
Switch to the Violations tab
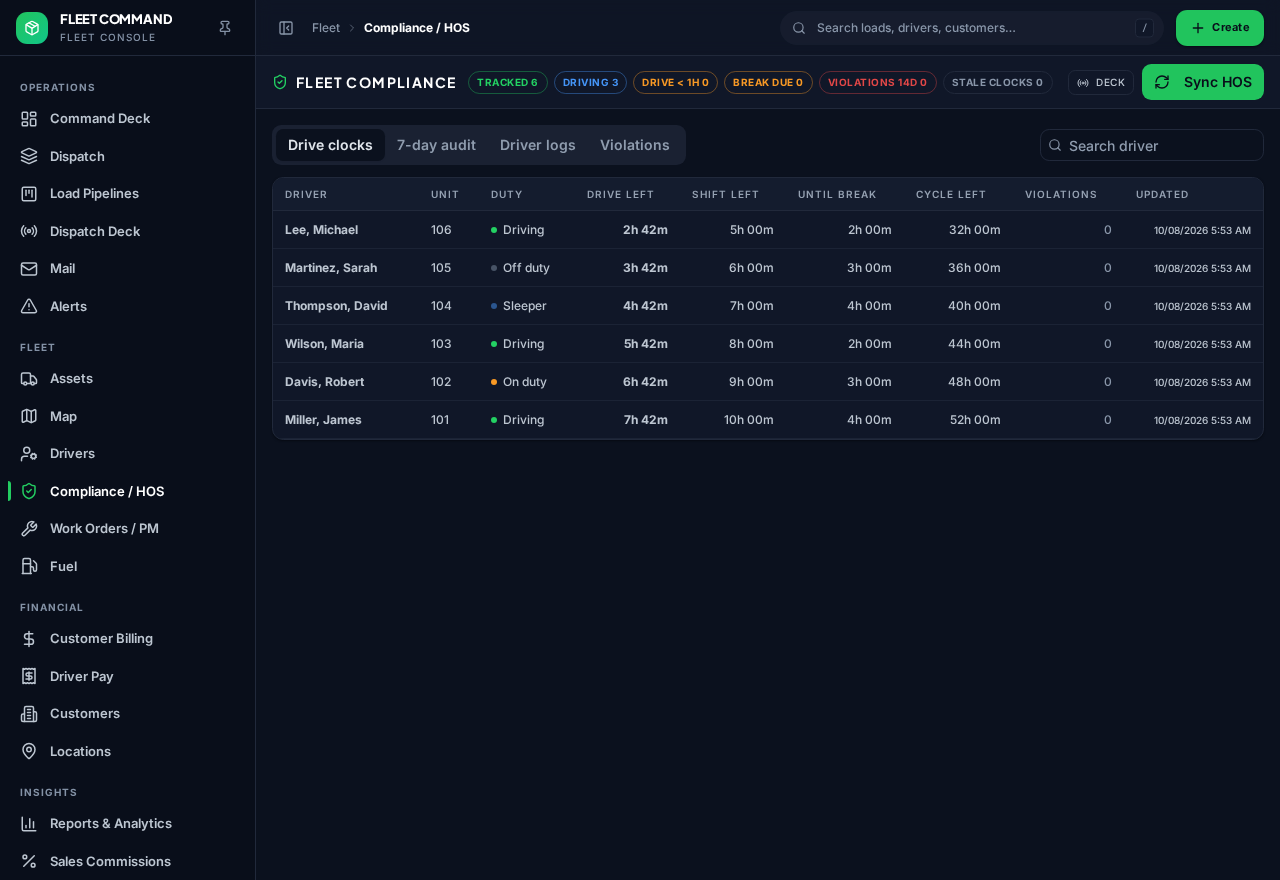click(x=635, y=145)
